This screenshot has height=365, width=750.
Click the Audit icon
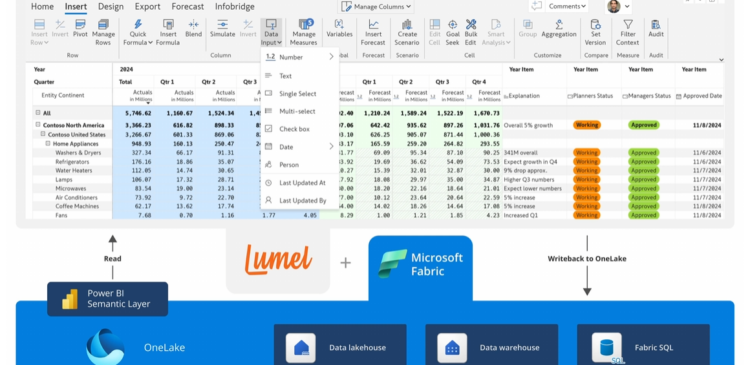pyautogui.click(x=656, y=24)
